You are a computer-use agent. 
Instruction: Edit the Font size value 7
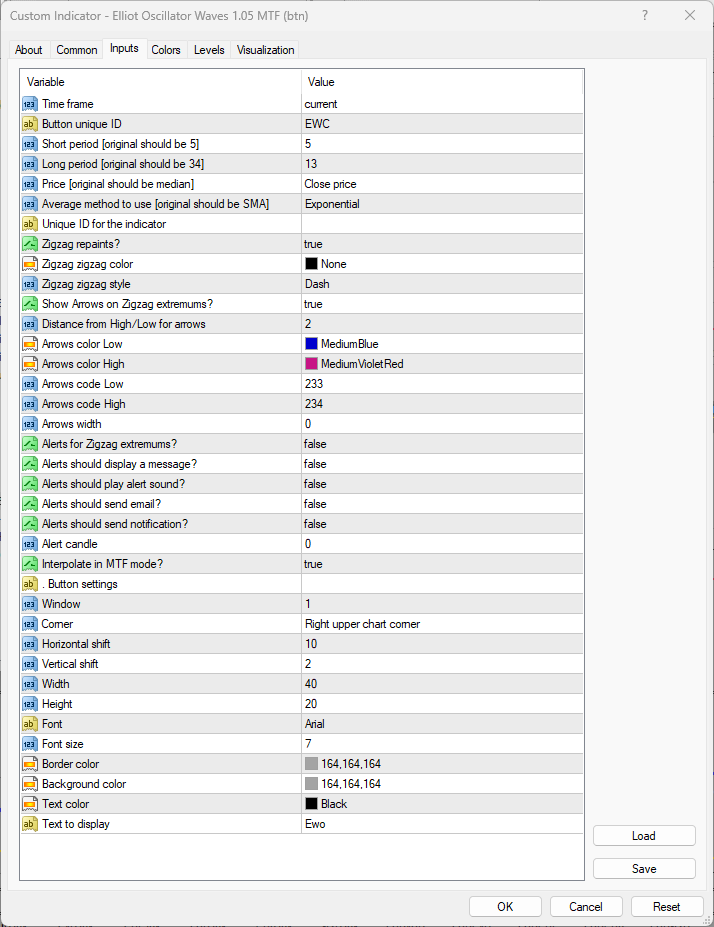[442, 744]
